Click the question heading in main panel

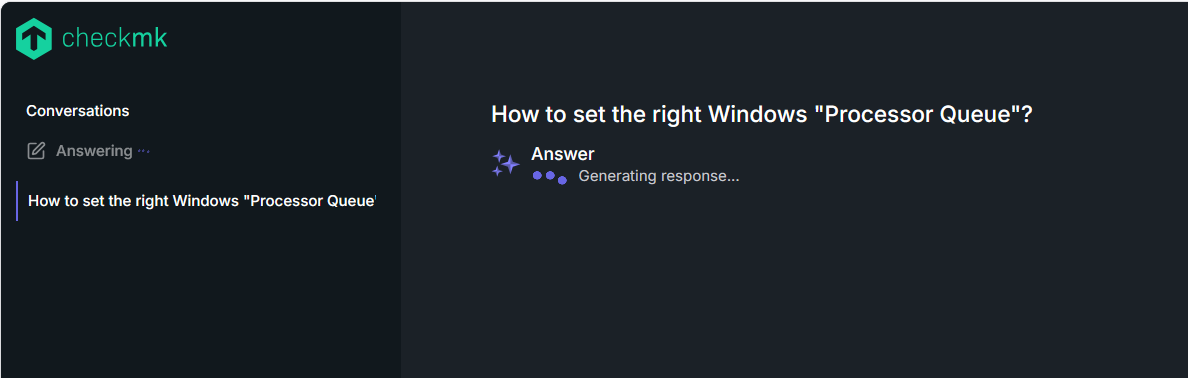tap(761, 114)
